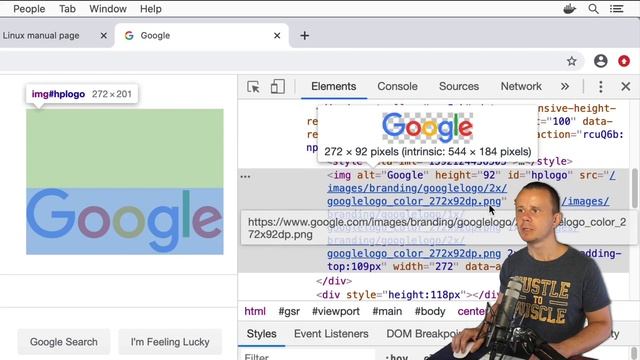Click the three dots beside img element
The image size is (640, 360).
[245, 176]
